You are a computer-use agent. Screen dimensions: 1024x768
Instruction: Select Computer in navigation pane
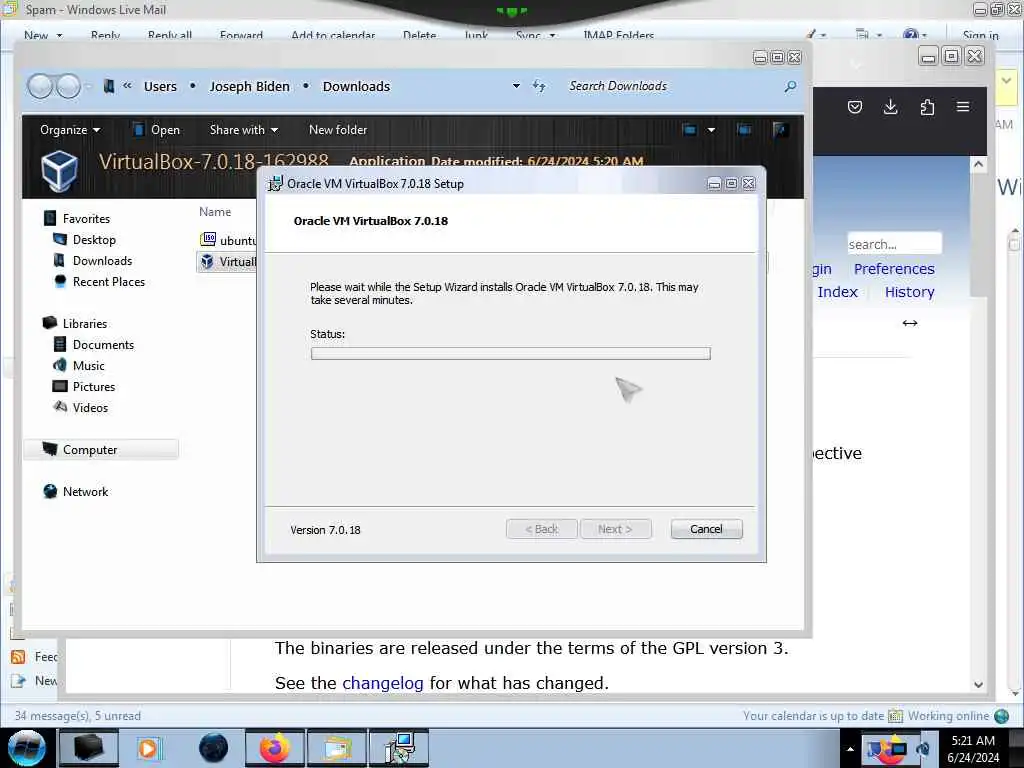tap(101, 449)
